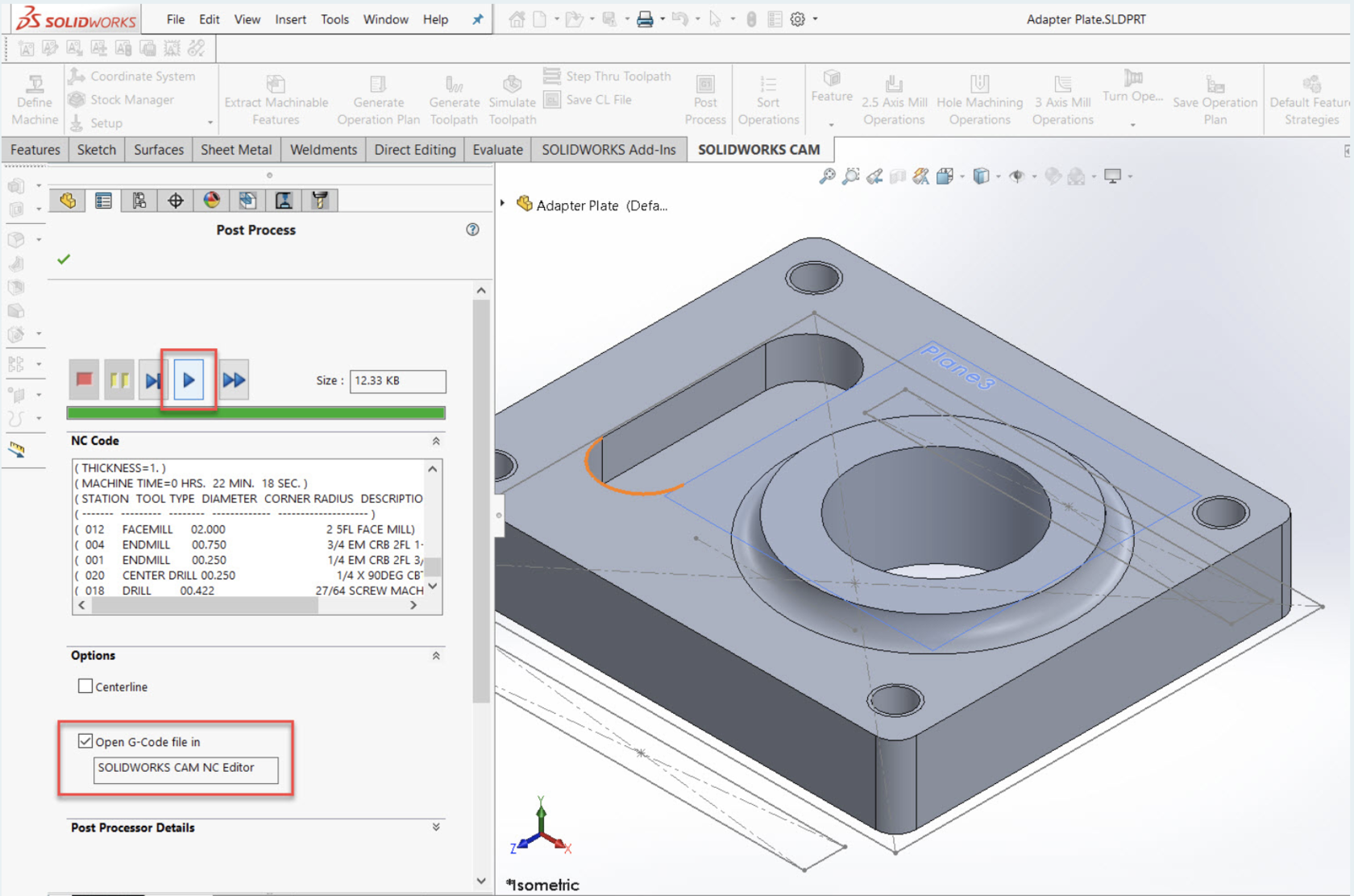Expand the Adapter Plate feature tree
Image resolution: width=1354 pixels, height=896 pixels.
pyautogui.click(x=502, y=204)
